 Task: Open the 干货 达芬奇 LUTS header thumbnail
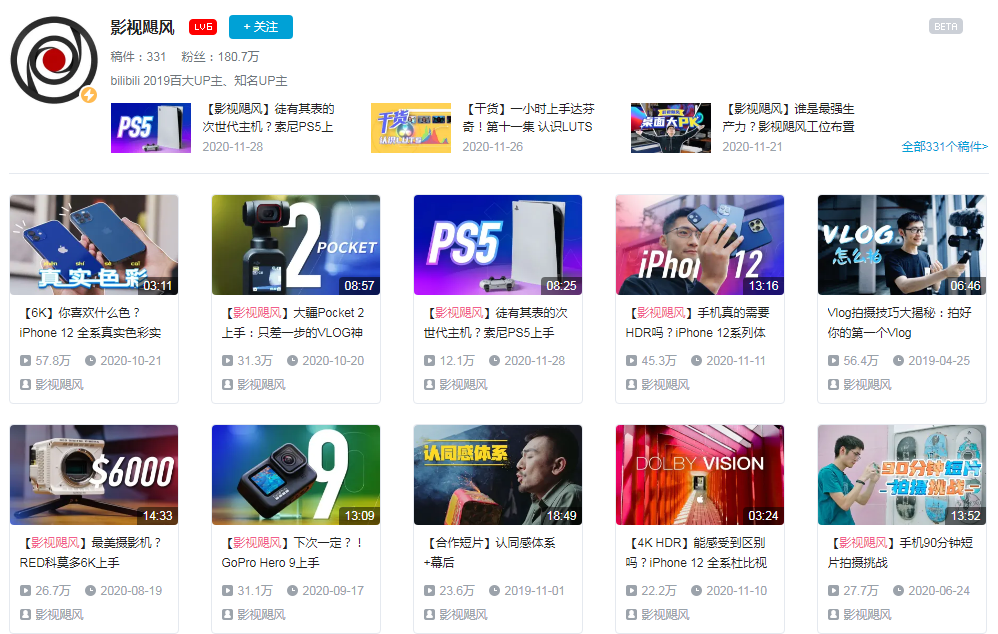click(411, 128)
